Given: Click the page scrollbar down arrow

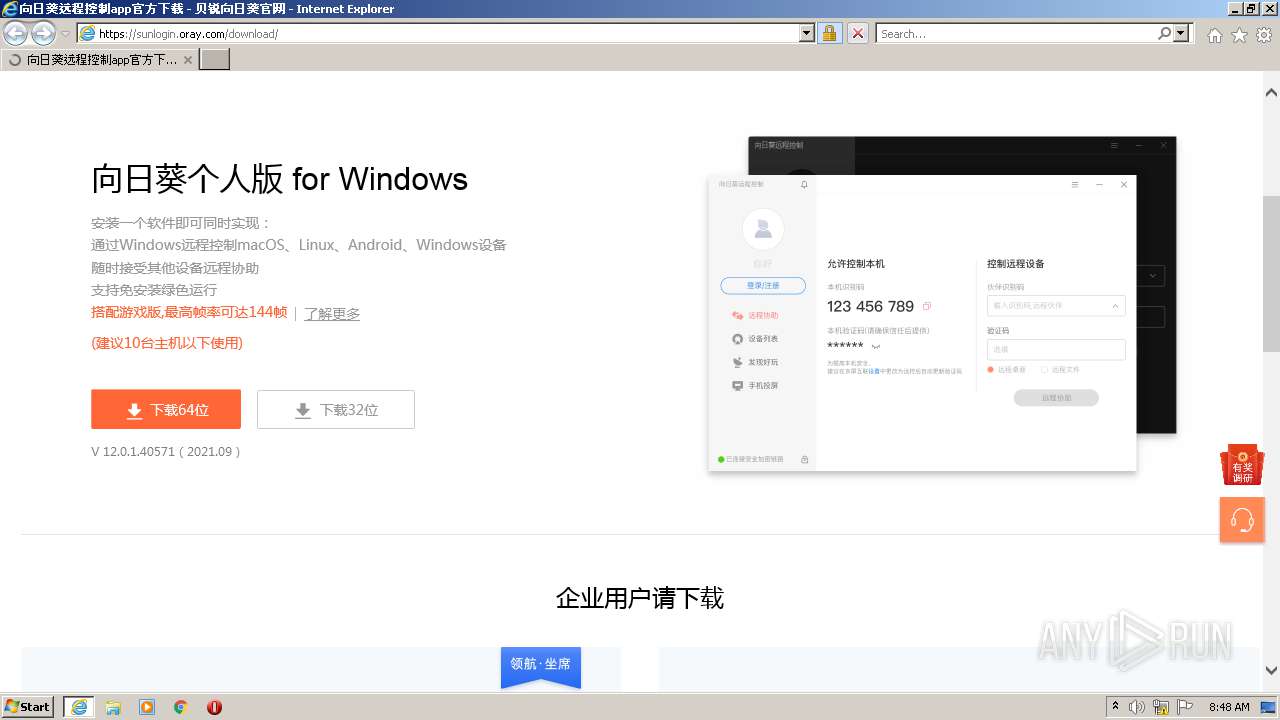Looking at the screenshot, I should 1271,671.
